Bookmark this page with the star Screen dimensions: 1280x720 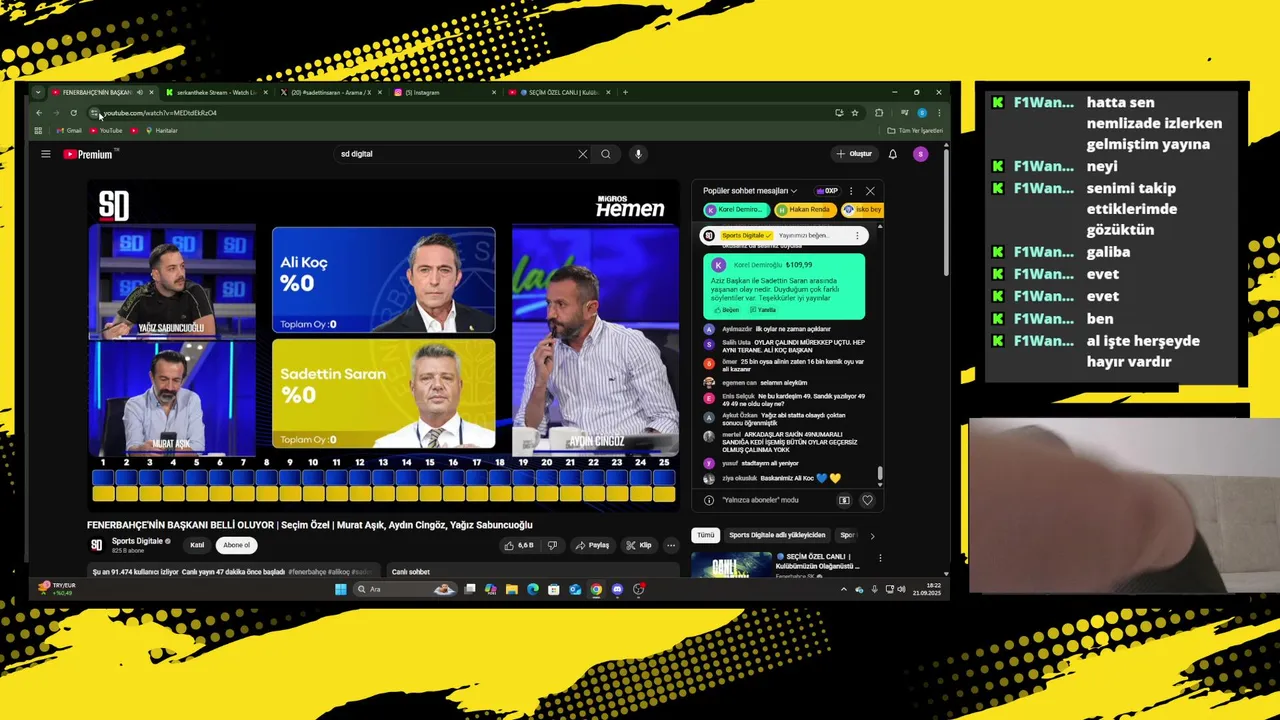tap(855, 113)
